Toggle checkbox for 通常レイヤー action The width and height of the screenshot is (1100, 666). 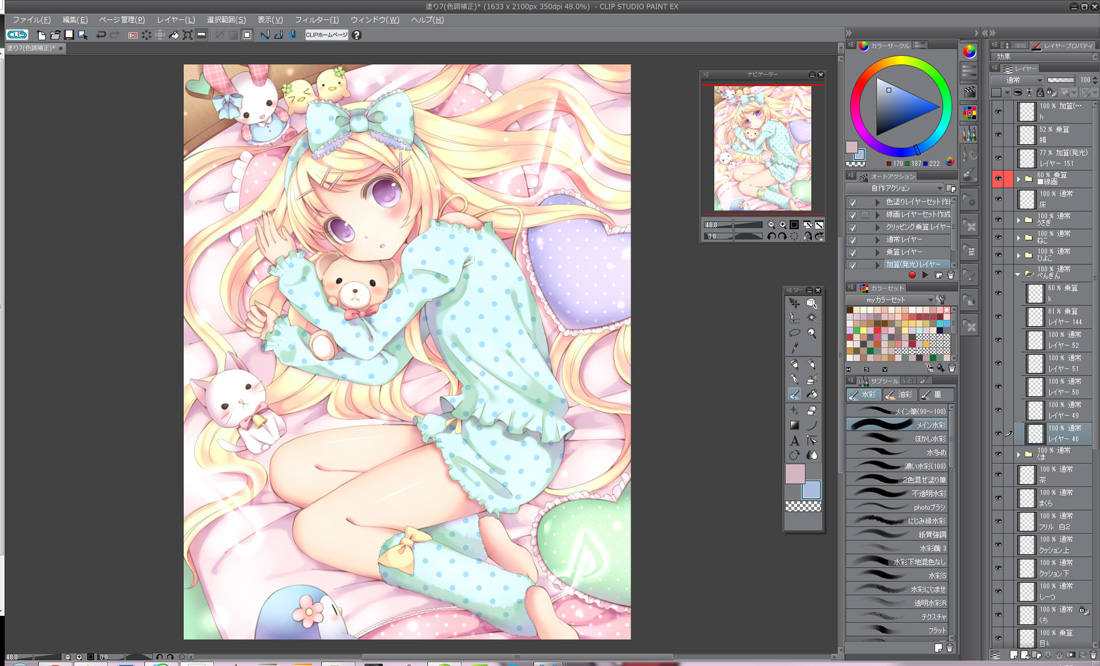(852, 240)
